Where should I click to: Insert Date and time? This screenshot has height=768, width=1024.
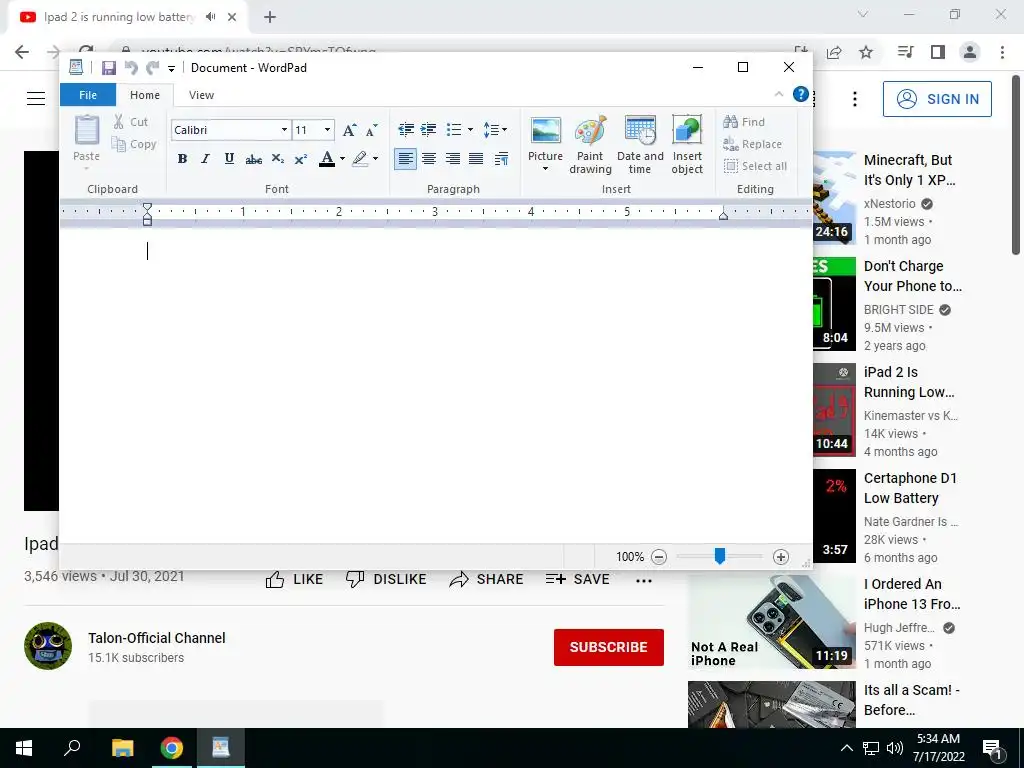coord(640,145)
